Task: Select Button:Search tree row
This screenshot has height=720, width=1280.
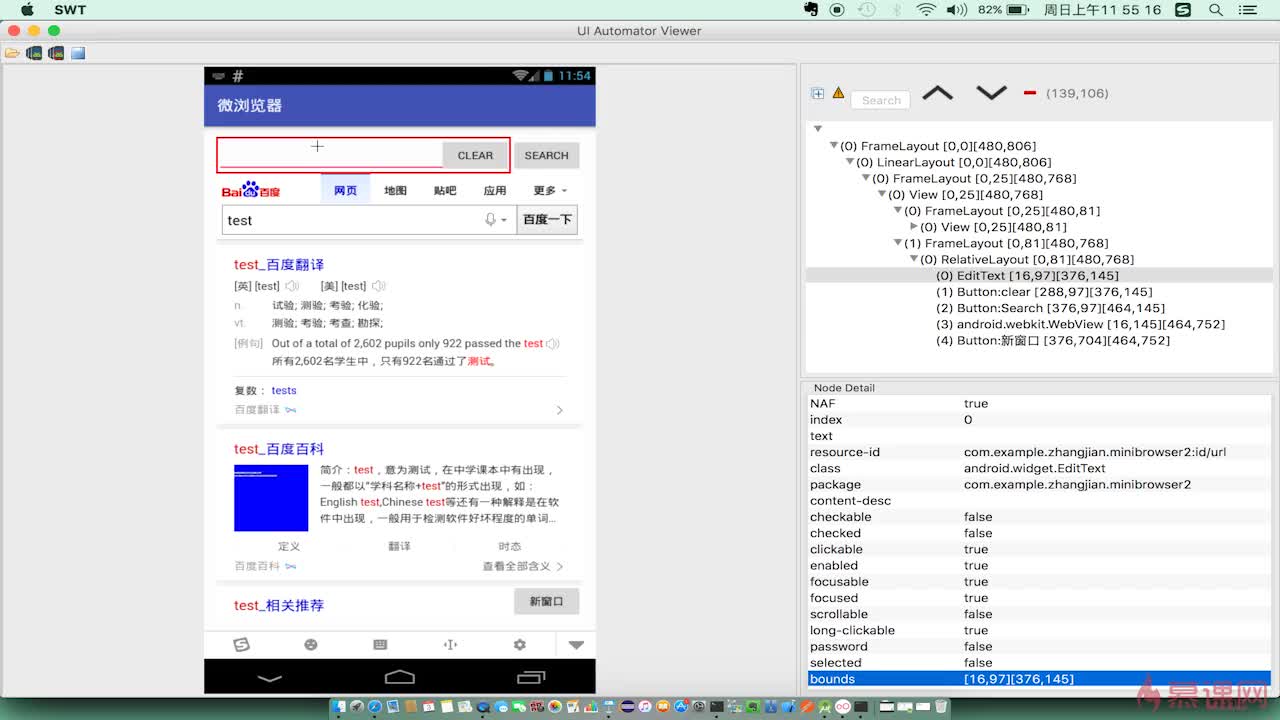Action: [x=1050, y=308]
